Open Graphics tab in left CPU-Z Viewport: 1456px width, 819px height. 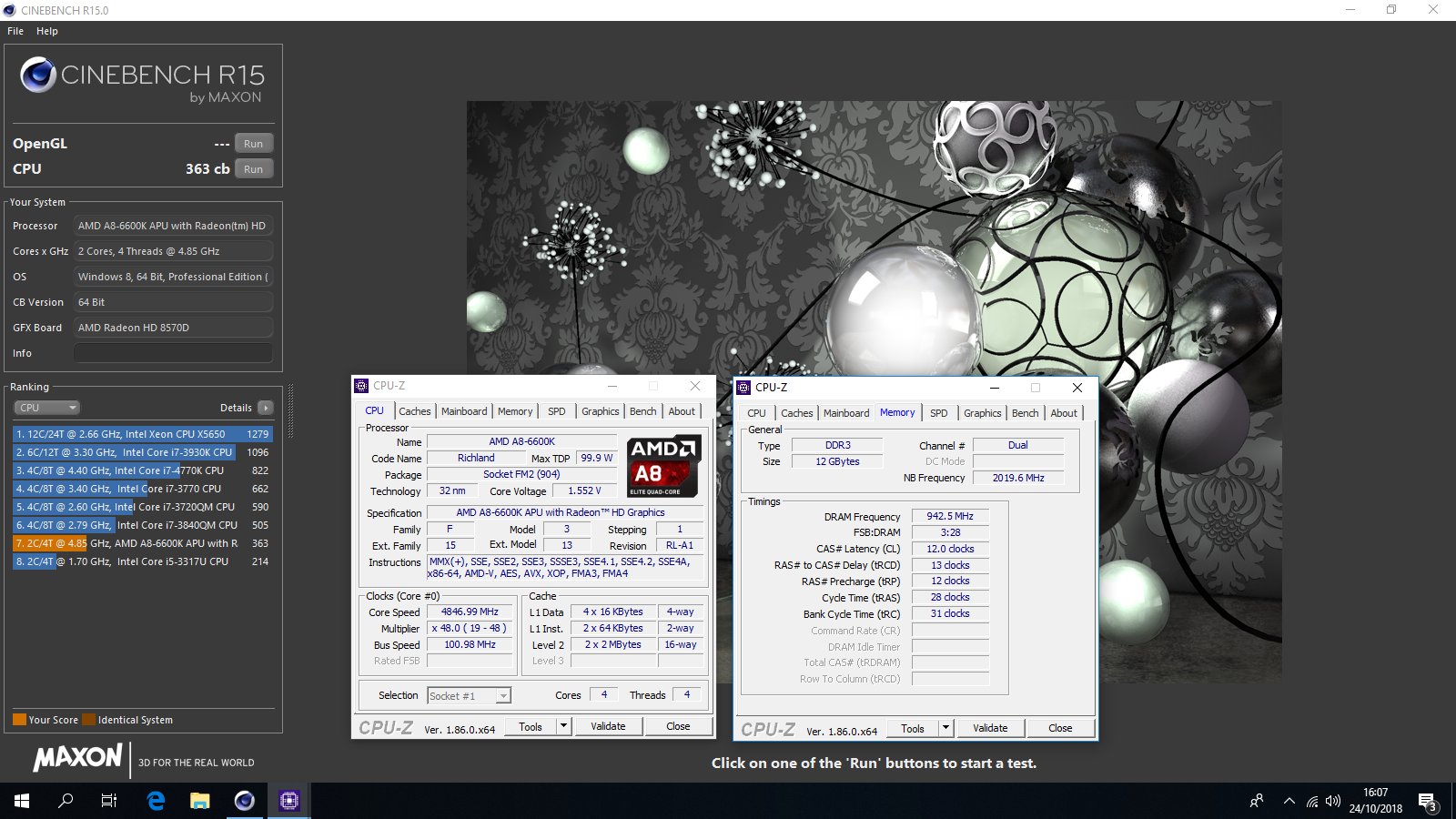tap(601, 411)
